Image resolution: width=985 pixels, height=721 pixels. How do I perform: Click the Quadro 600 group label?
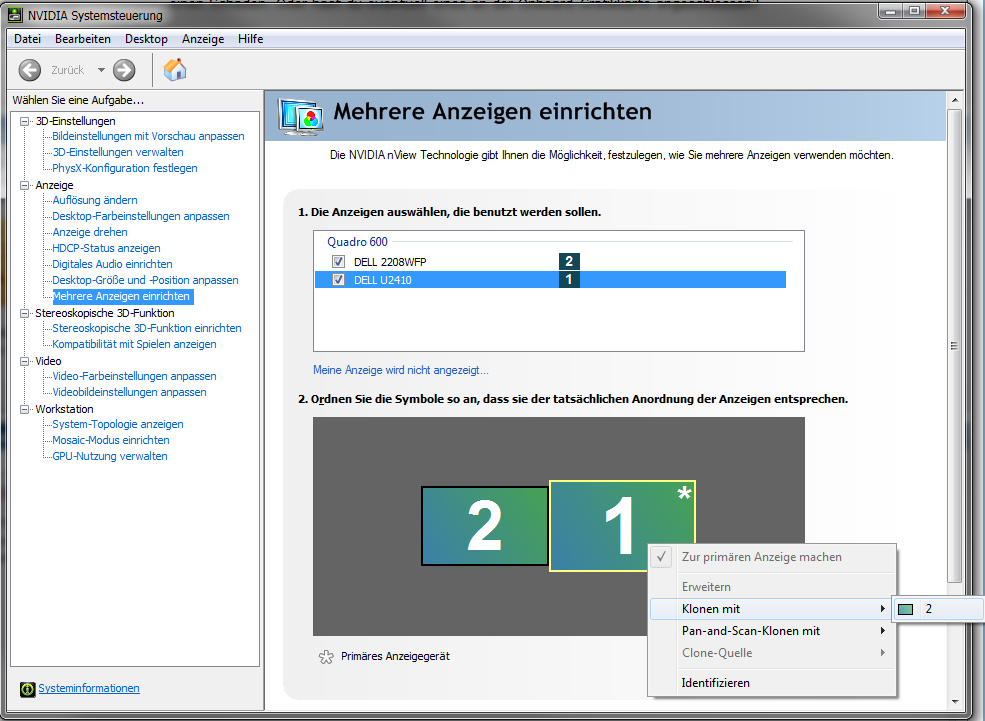tap(357, 242)
